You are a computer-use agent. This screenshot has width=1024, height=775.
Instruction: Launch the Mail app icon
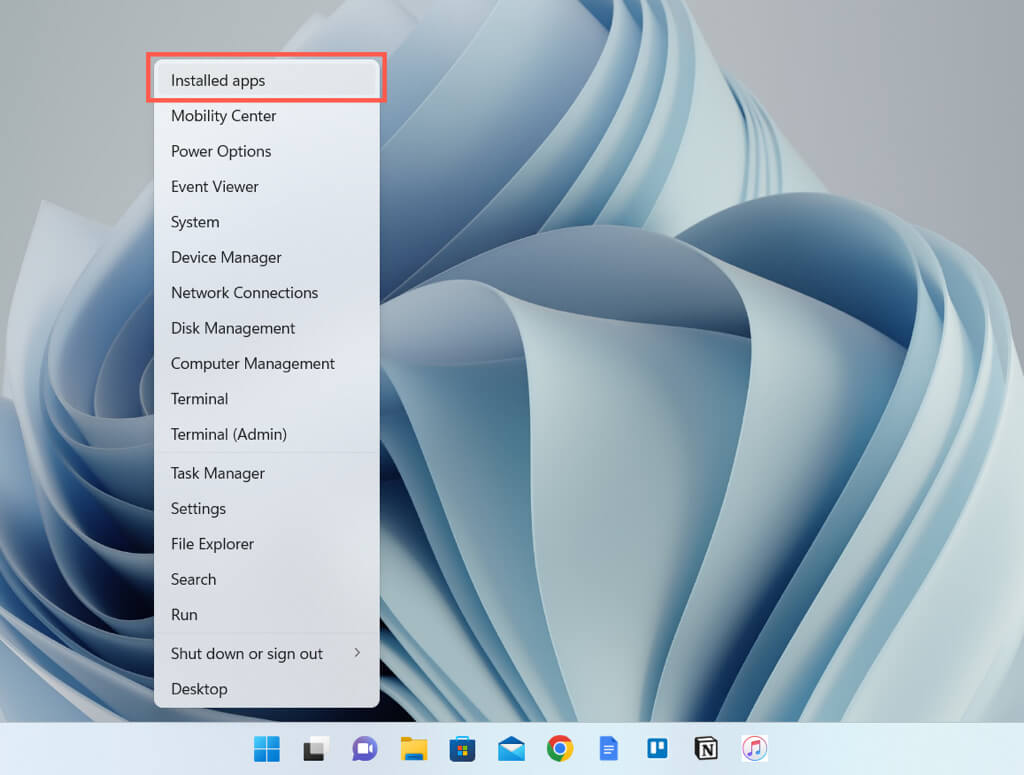coord(511,749)
